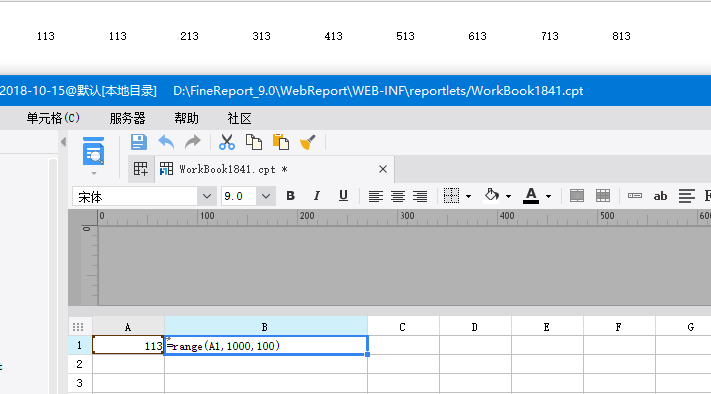Click the insert widget control icon

[x=635, y=196]
